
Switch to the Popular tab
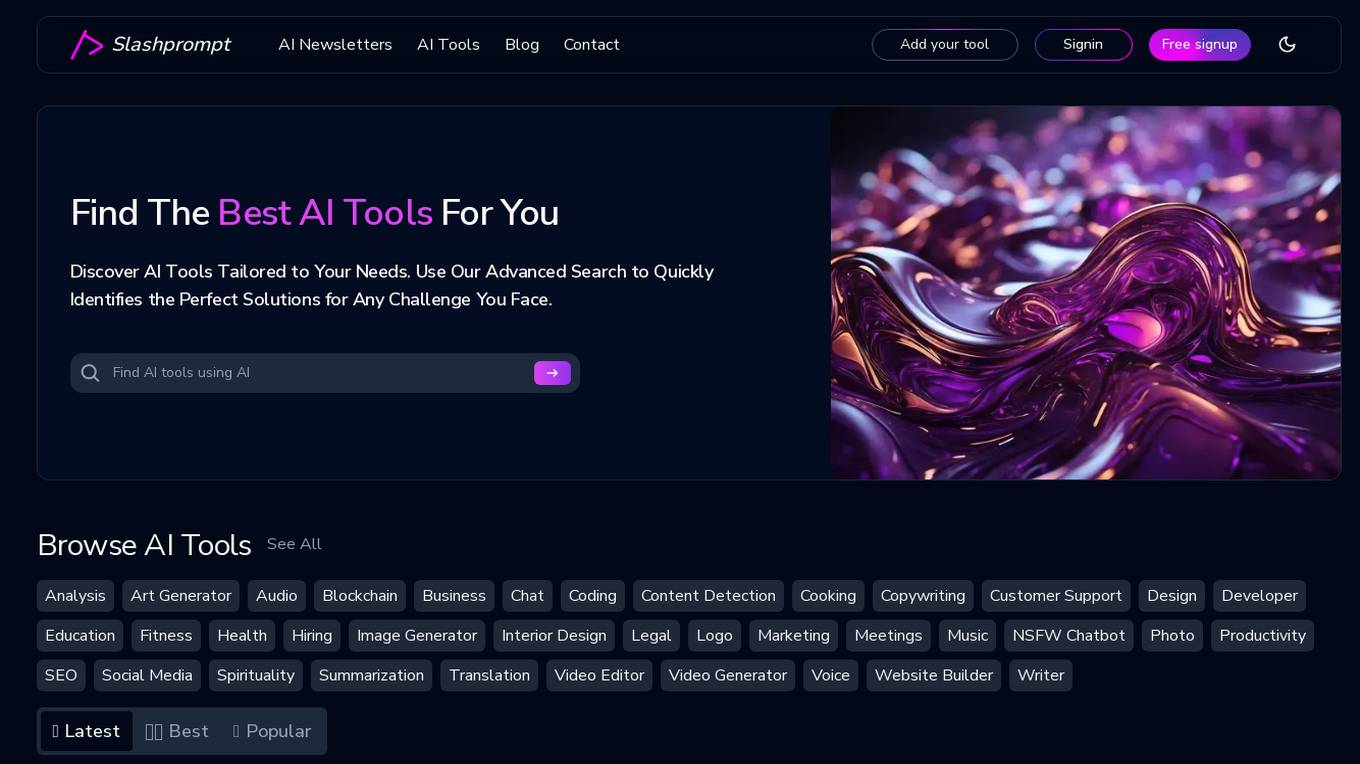(272, 731)
